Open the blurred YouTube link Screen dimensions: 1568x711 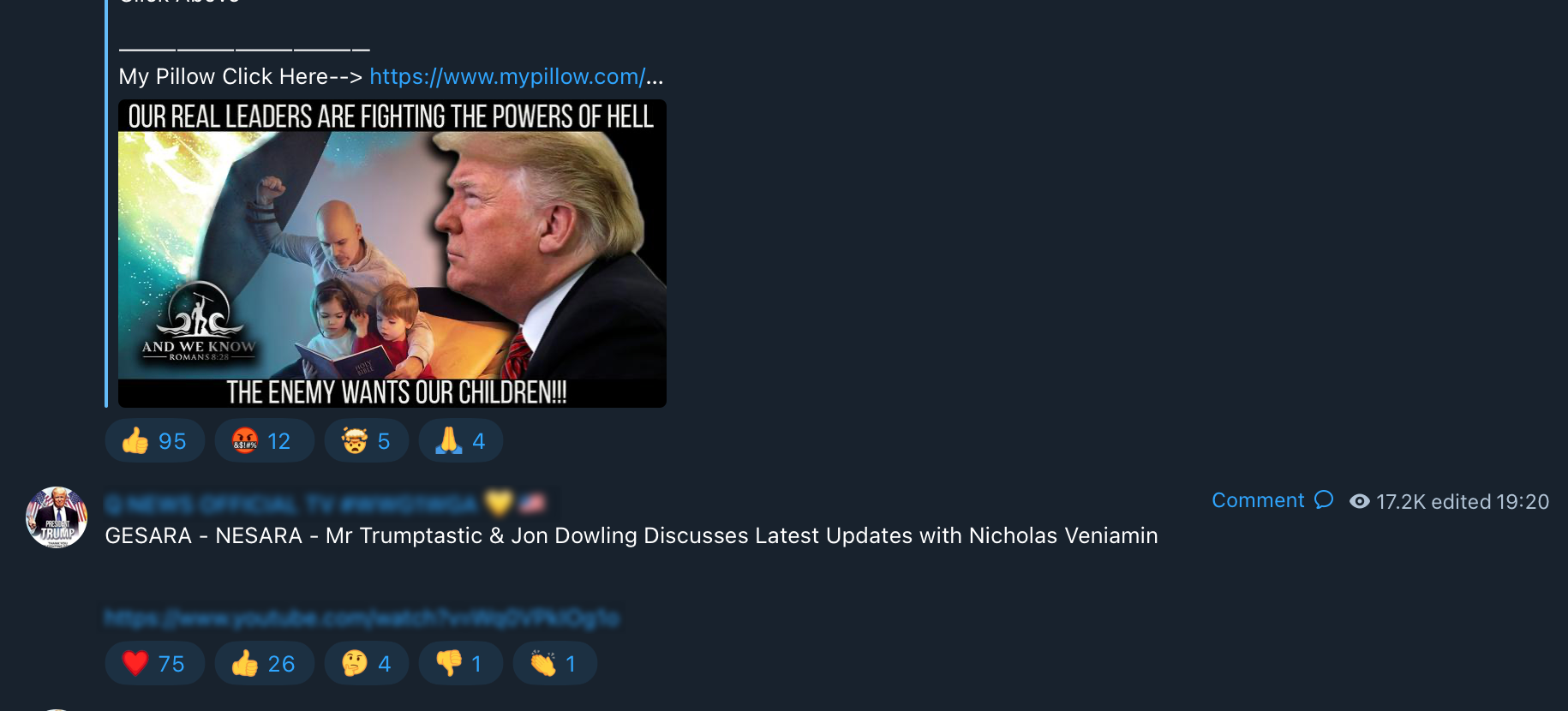[x=362, y=618]
